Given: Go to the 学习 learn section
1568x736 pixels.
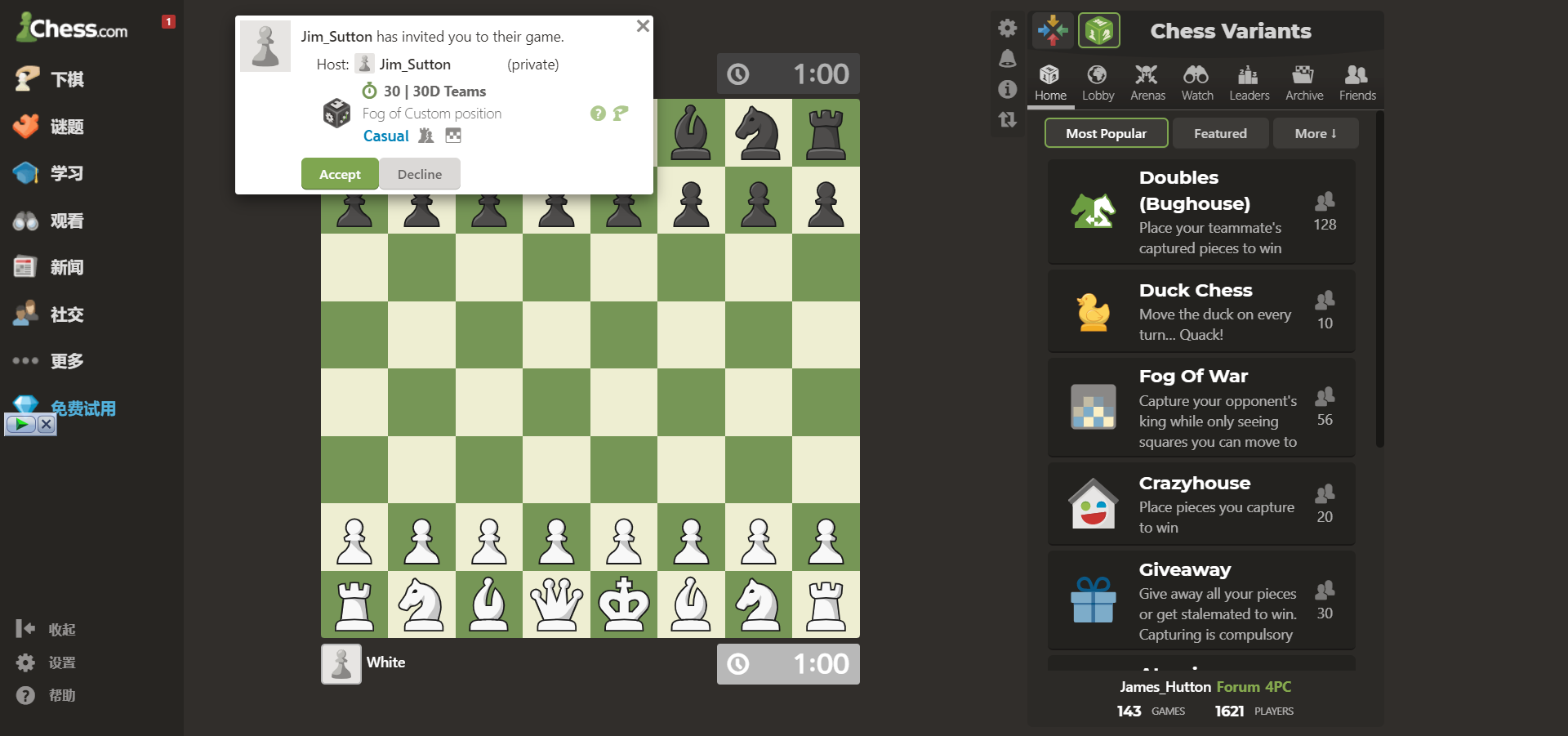Looking at the screenshot, I should pyautogui.click(x=49, y=173).
